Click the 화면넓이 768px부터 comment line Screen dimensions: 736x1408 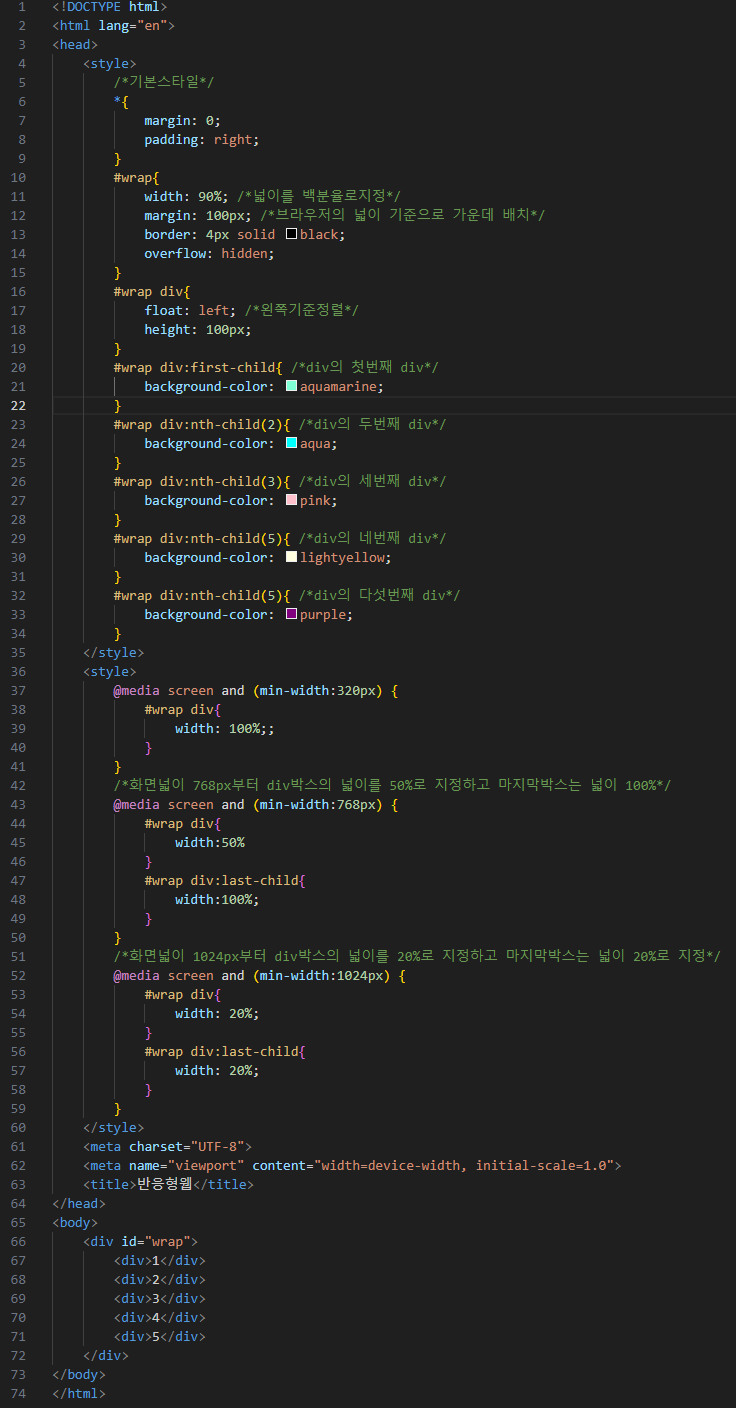click(392, 785)
